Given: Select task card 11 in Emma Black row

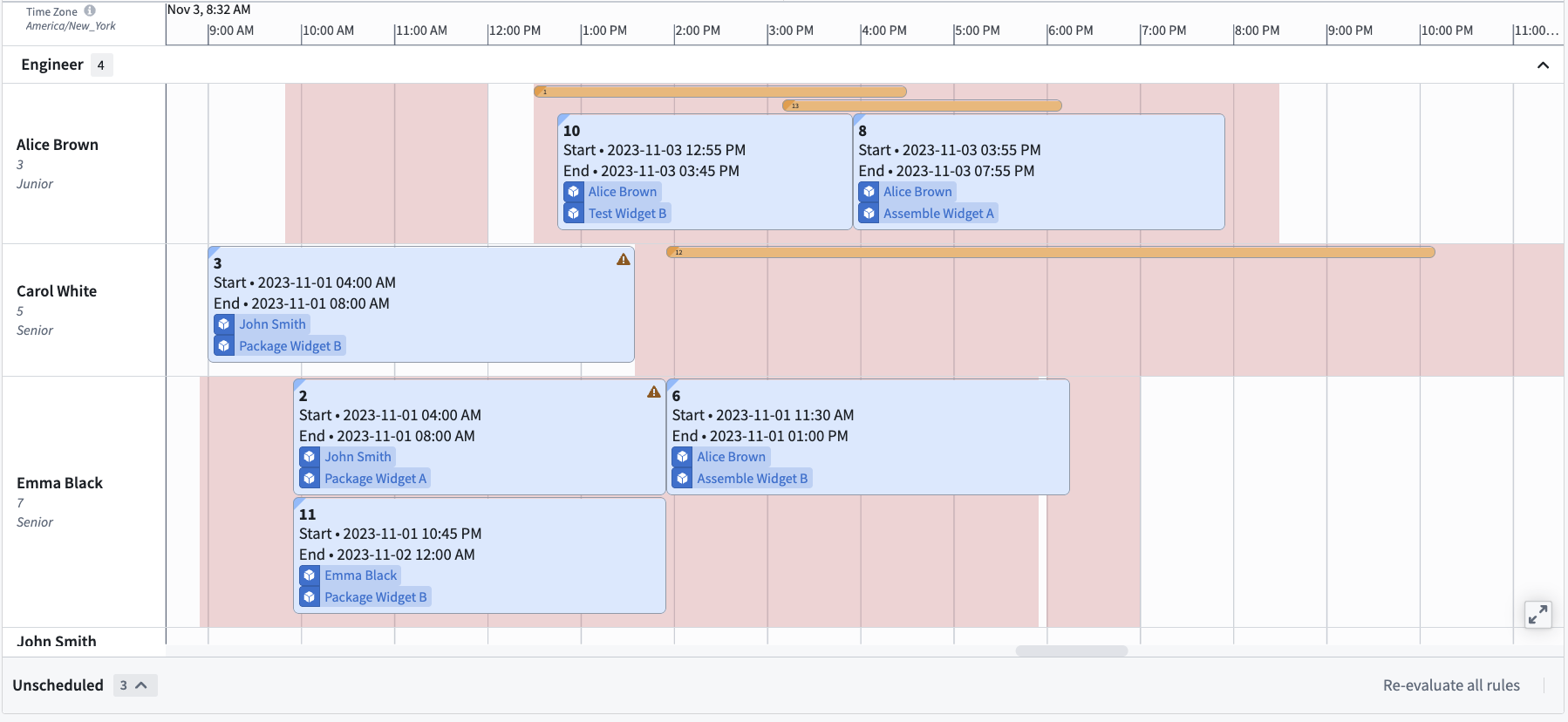Looking at the screenshot, I should point(480,555).
